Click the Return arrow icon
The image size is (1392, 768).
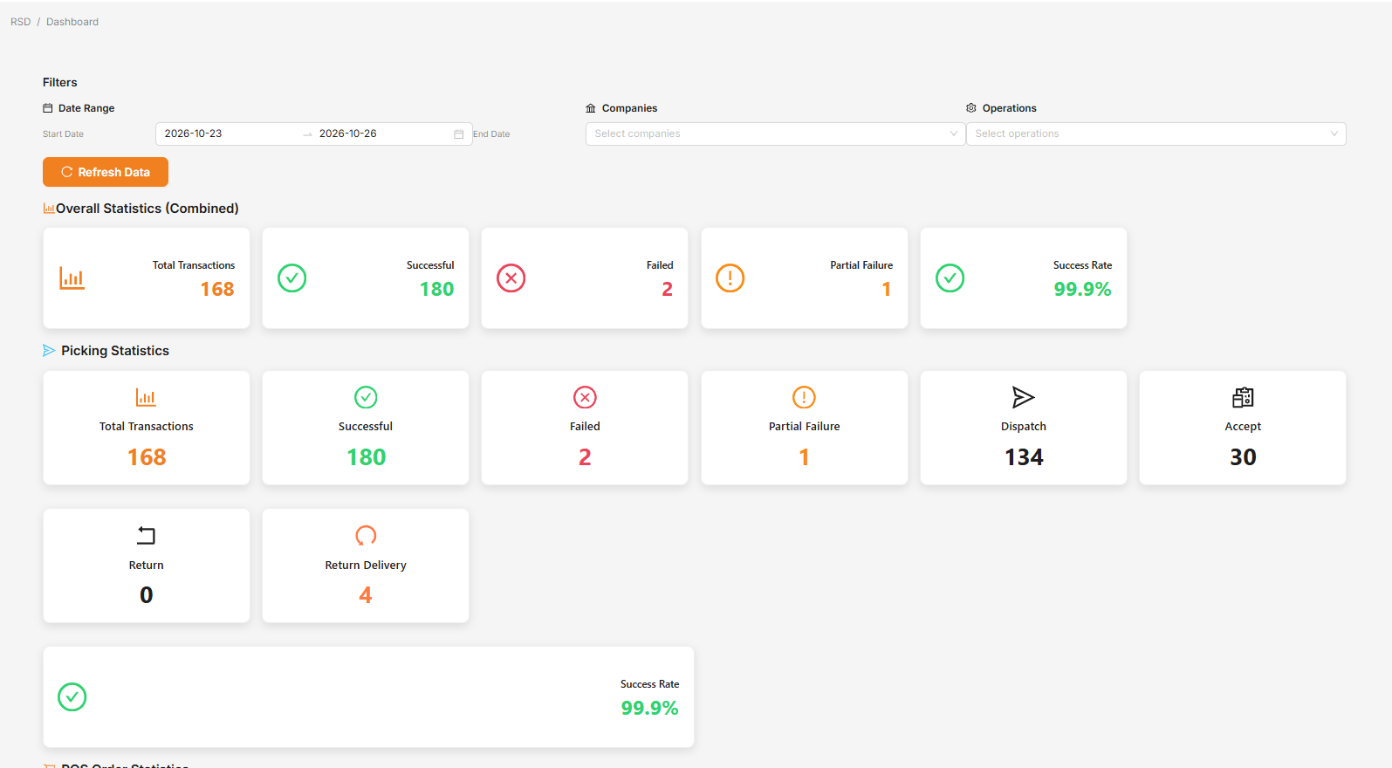coord(146,536)
